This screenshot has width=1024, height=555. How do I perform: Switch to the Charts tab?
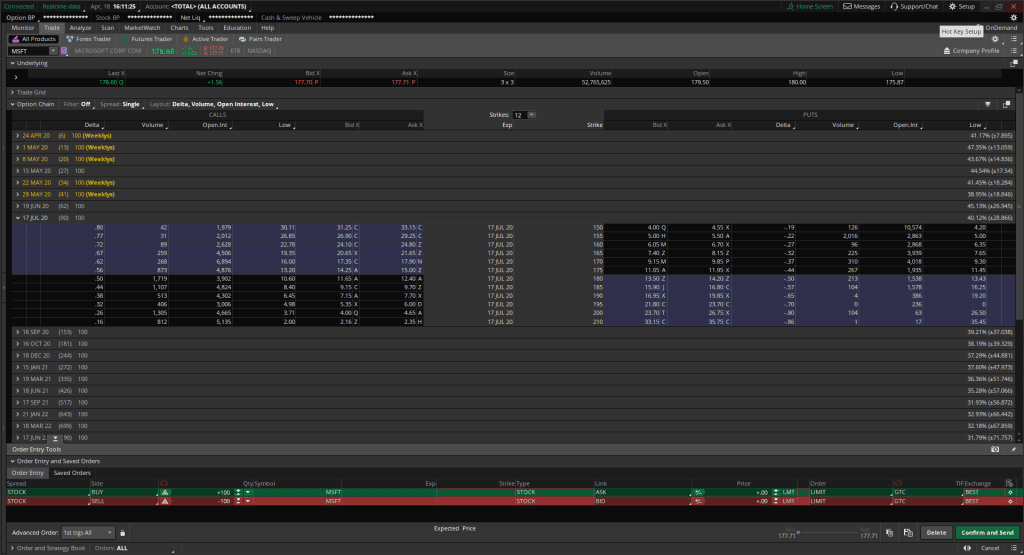179,28
